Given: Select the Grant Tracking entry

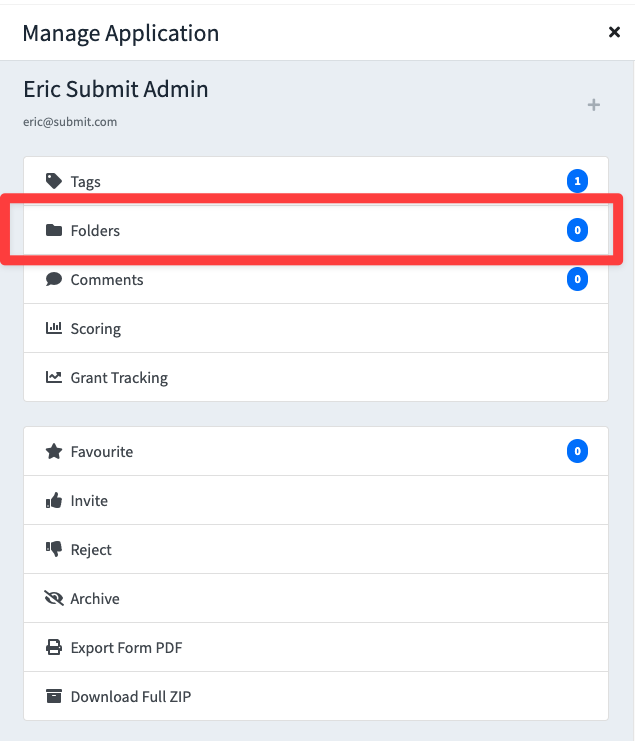Looking at the screenshot, I should coord(316,377).
